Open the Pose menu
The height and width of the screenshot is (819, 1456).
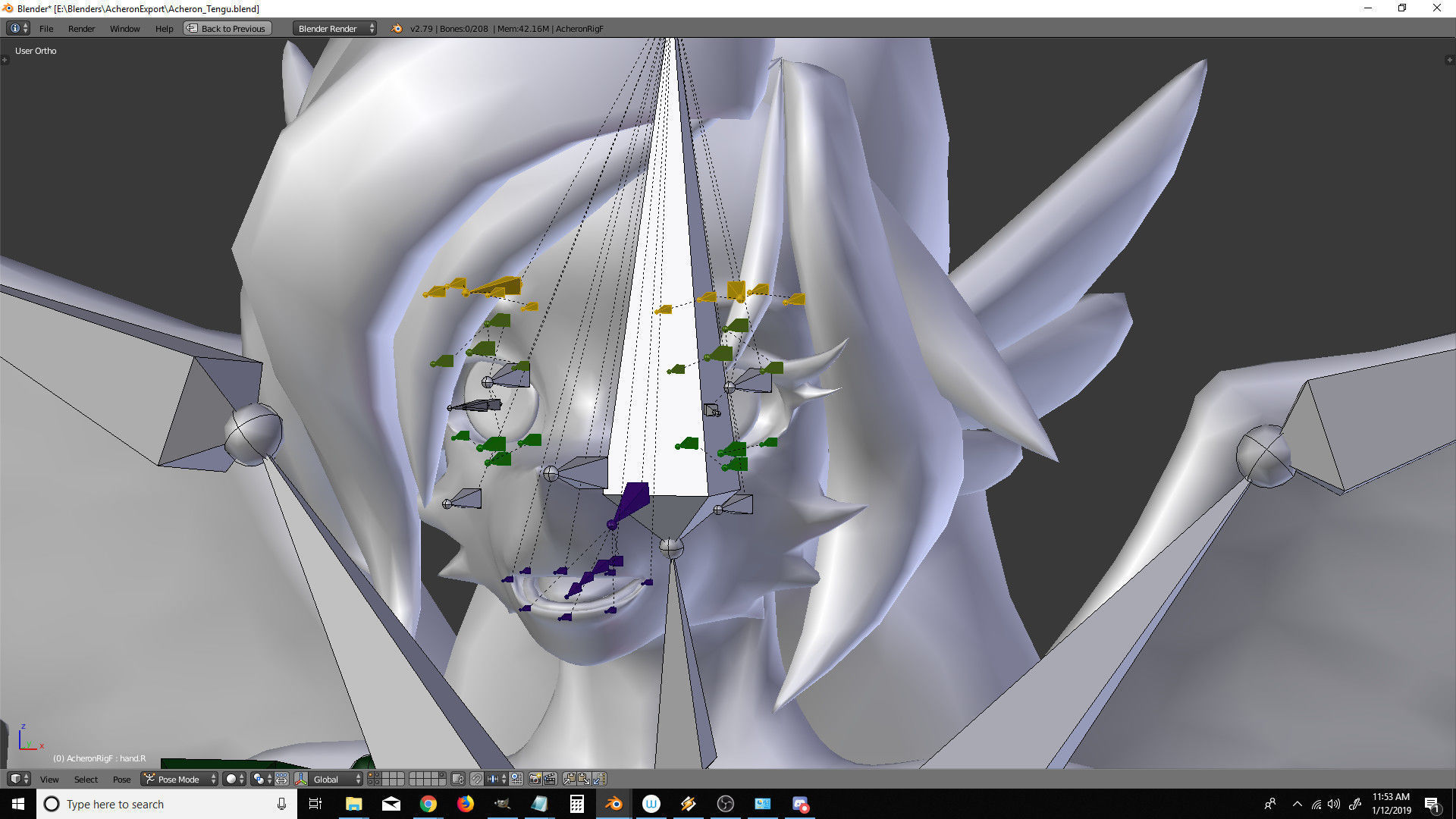pyautogui.click(x=121, y=780)
